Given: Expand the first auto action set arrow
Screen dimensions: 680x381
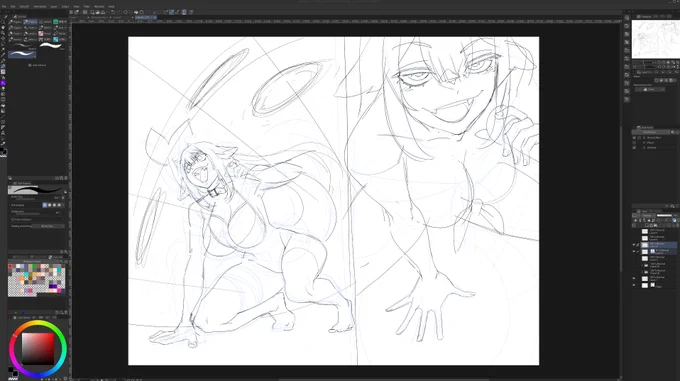Looking at the screenshot, I should (x=644, y=137).
